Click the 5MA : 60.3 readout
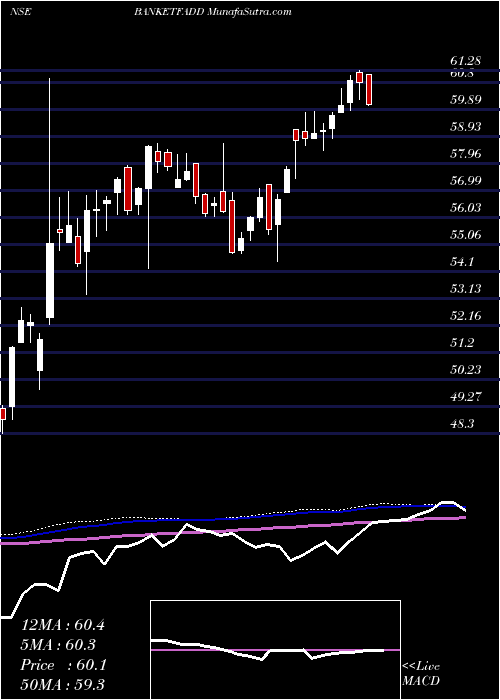The image size is (500, 700). click(x=60, y=645)
